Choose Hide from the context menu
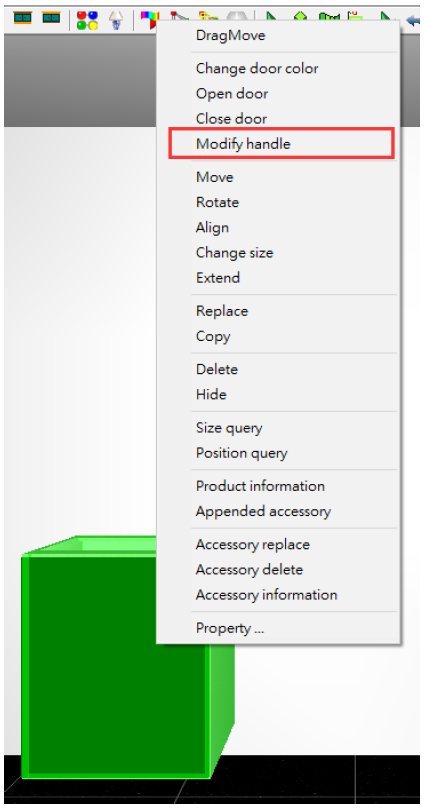This screenshot has width=426, height=808. pyautogui.click(x=211, y=395)
